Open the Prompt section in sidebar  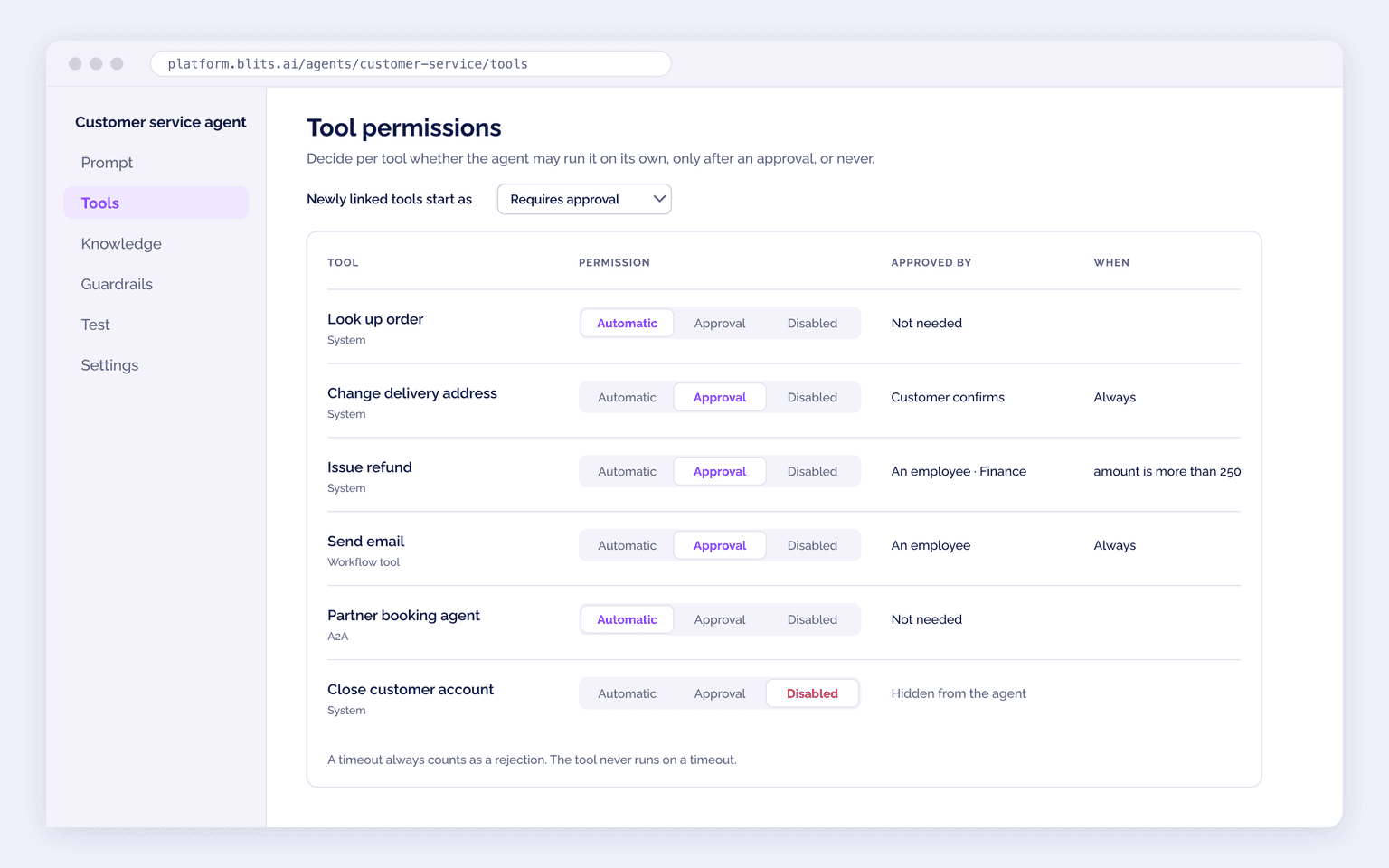[x=156, y=163]
